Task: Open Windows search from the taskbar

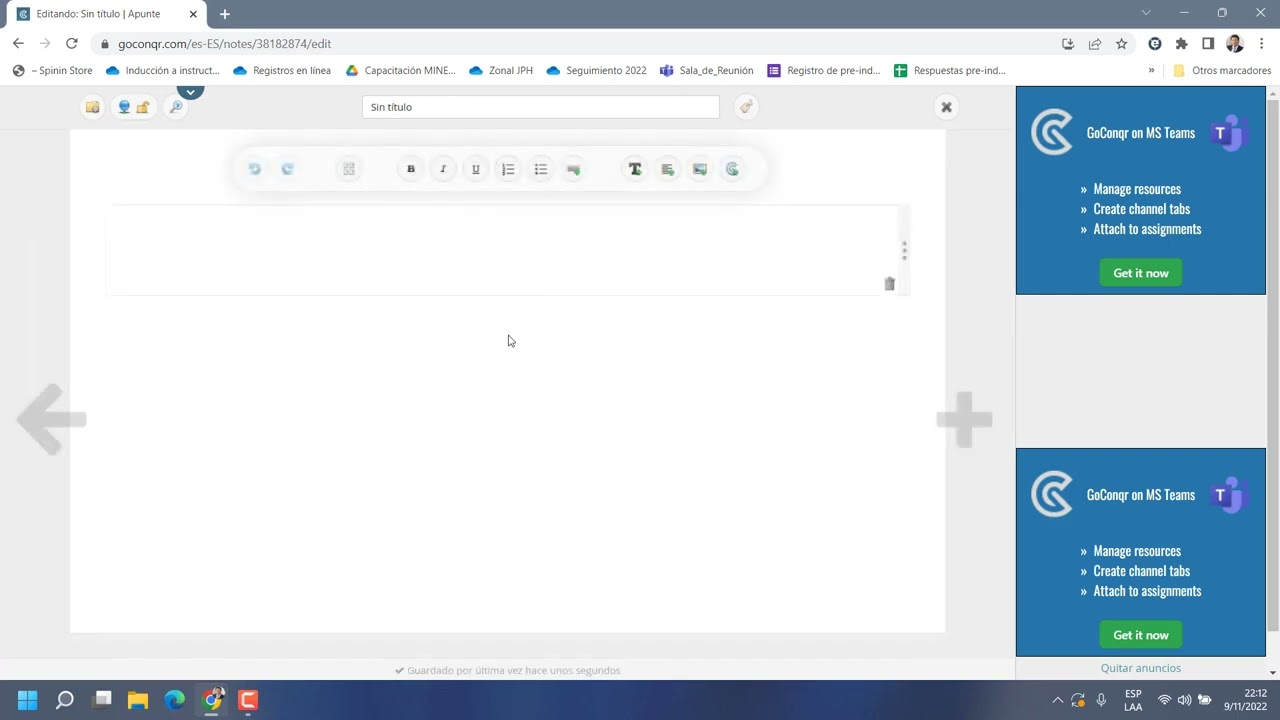Action: pos(65,700)
